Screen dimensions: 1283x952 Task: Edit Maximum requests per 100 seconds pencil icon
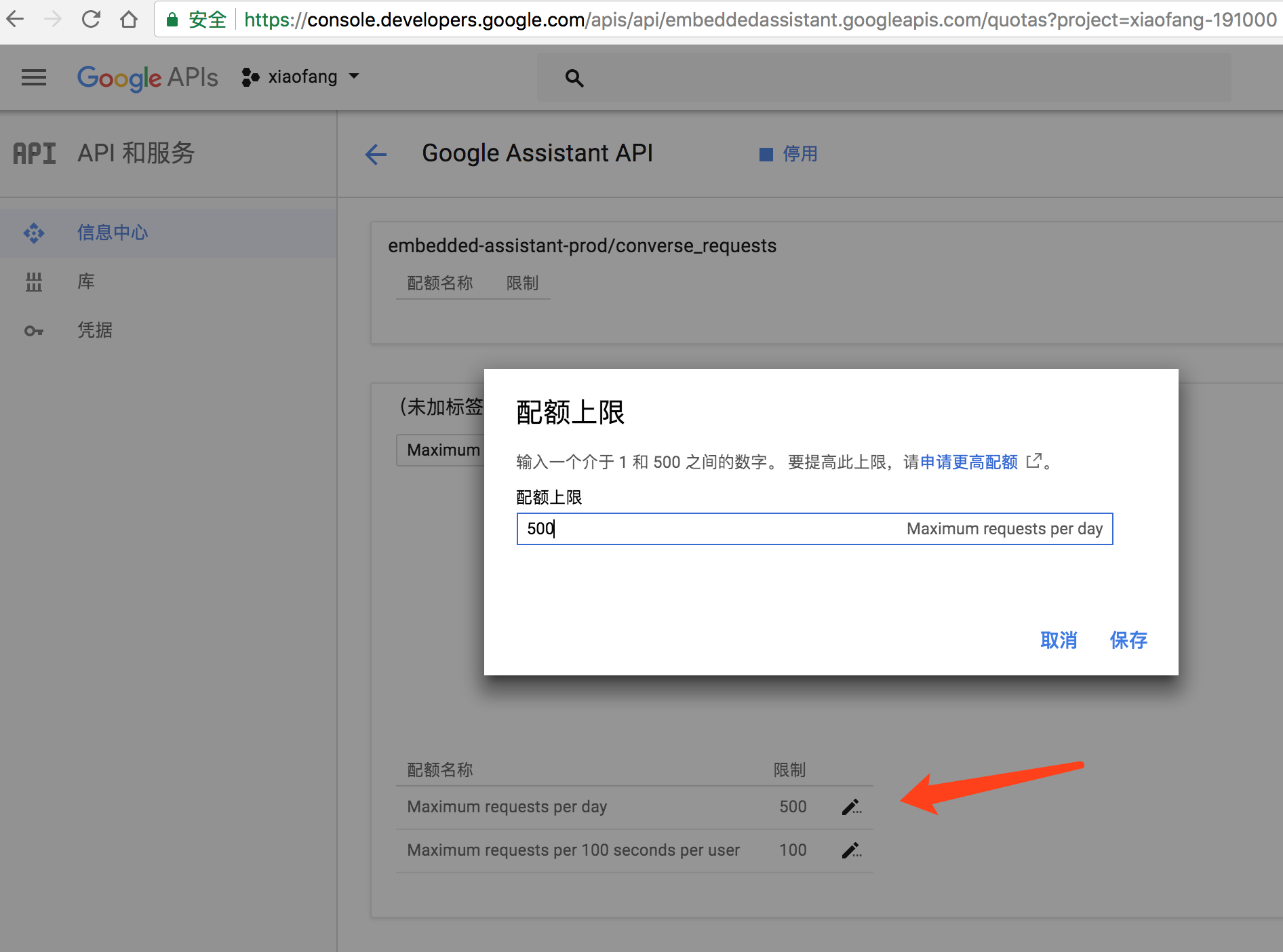tap(852, 850)
